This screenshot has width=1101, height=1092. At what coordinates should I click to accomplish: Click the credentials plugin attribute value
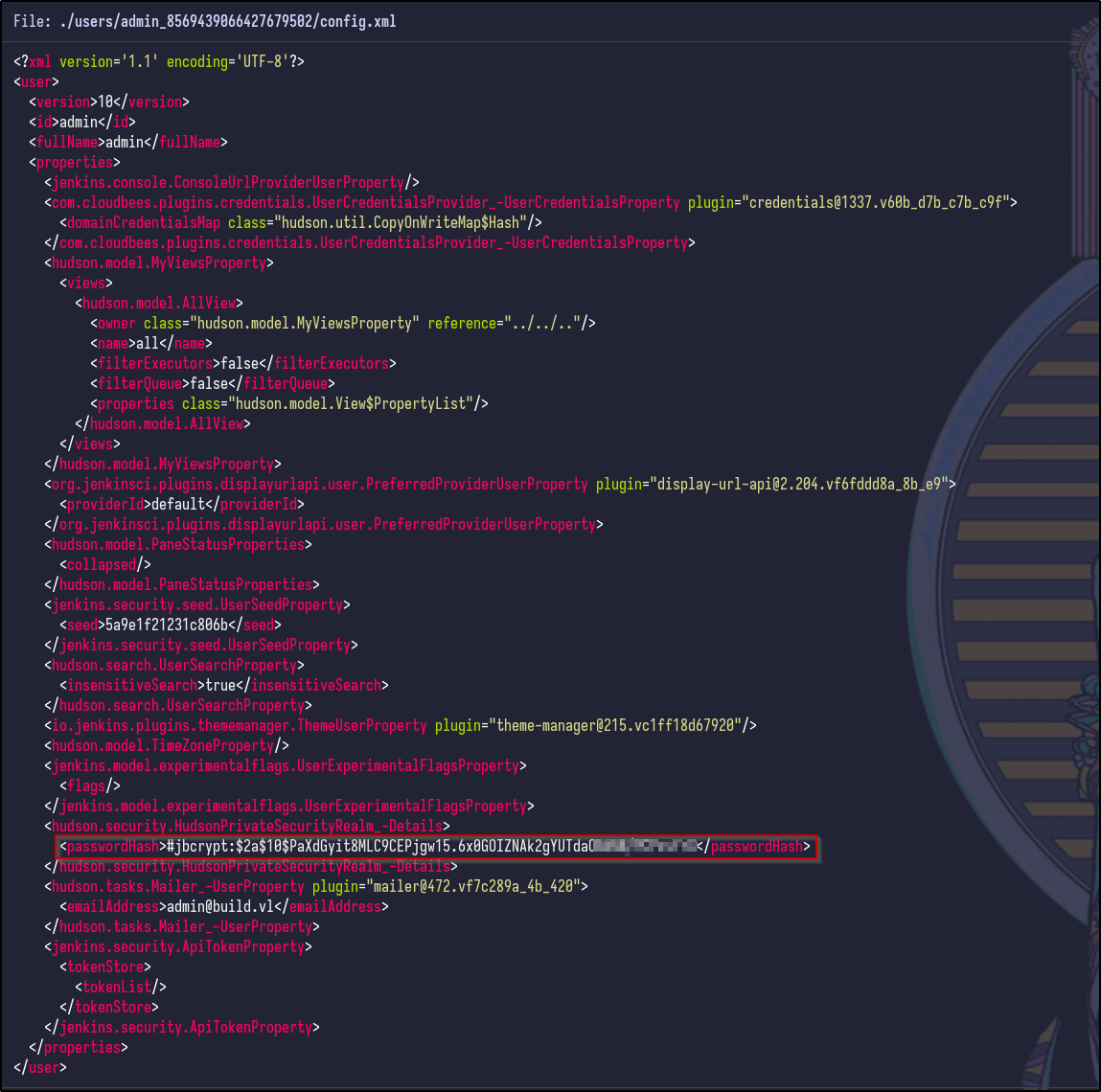pyautogui.click(x=878, y=202)
